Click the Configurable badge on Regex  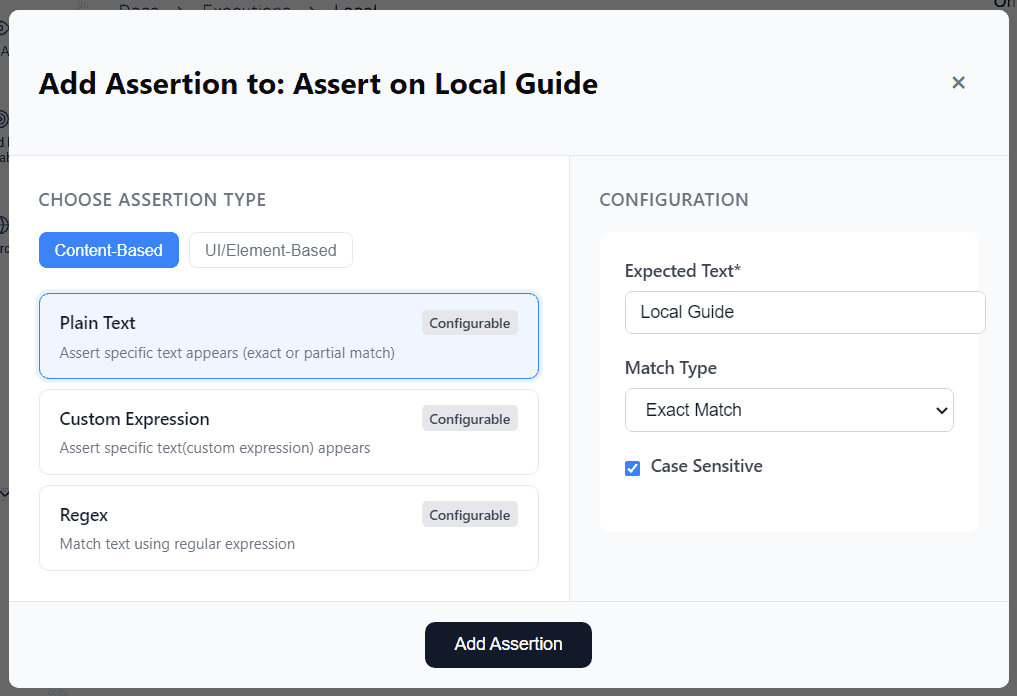(469, 514)
